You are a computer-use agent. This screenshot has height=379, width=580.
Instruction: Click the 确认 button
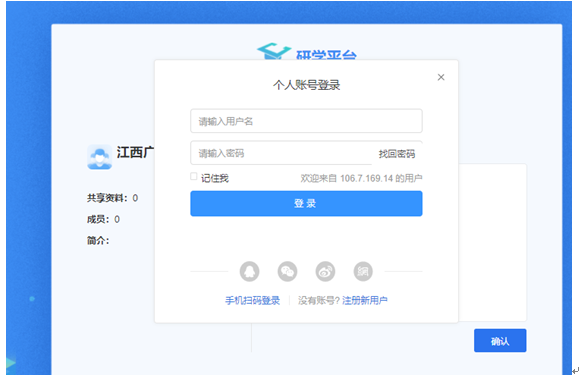500,341
